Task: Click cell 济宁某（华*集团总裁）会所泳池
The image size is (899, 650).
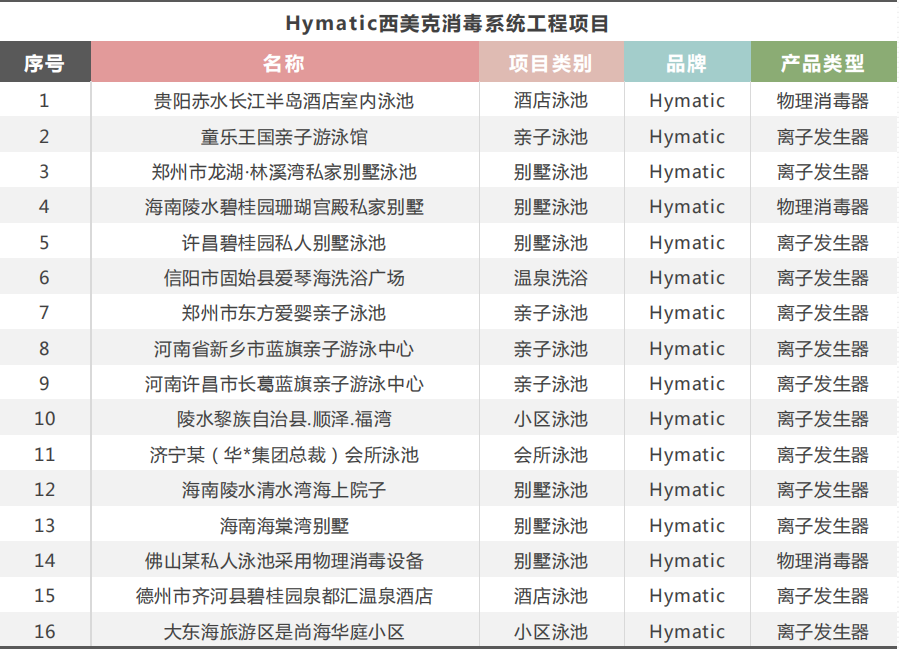Action: (x=284, y=455)
